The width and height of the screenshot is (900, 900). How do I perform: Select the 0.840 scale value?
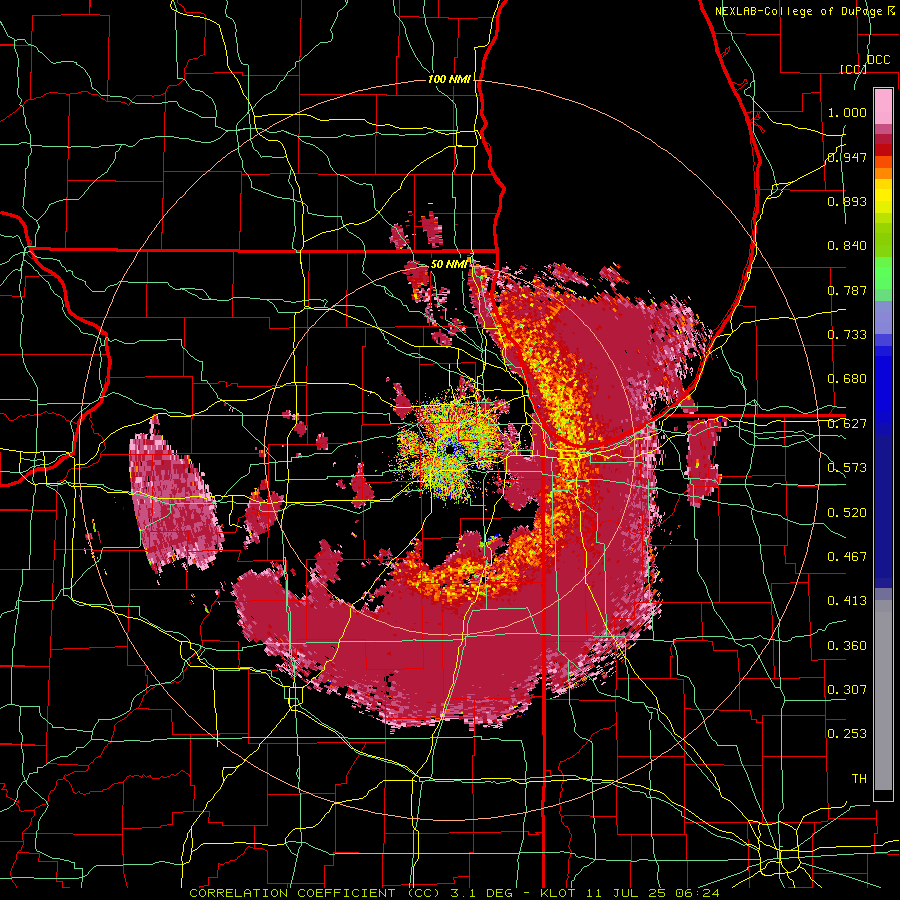click(847, 246)
